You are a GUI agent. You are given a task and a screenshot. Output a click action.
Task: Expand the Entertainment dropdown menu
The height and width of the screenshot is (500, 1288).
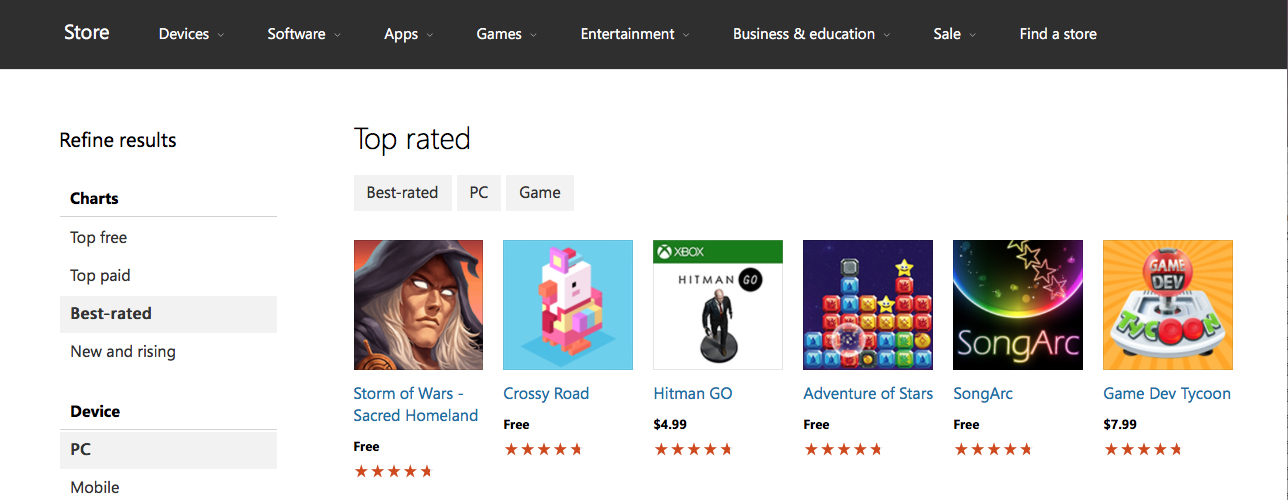pos(635,34)
